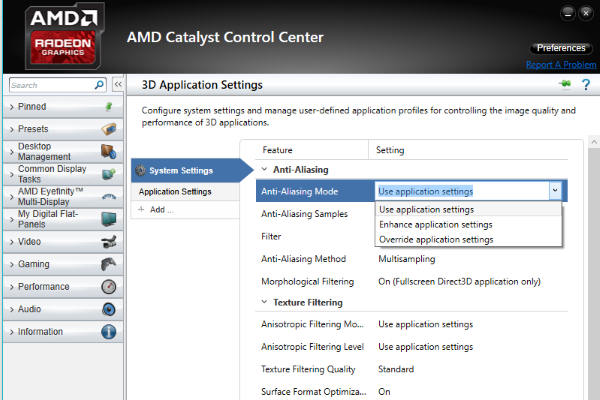Viewport: 600px width, 400px height.
Task: Click Surface Format Optimization 'On' value
Action: 384,392
